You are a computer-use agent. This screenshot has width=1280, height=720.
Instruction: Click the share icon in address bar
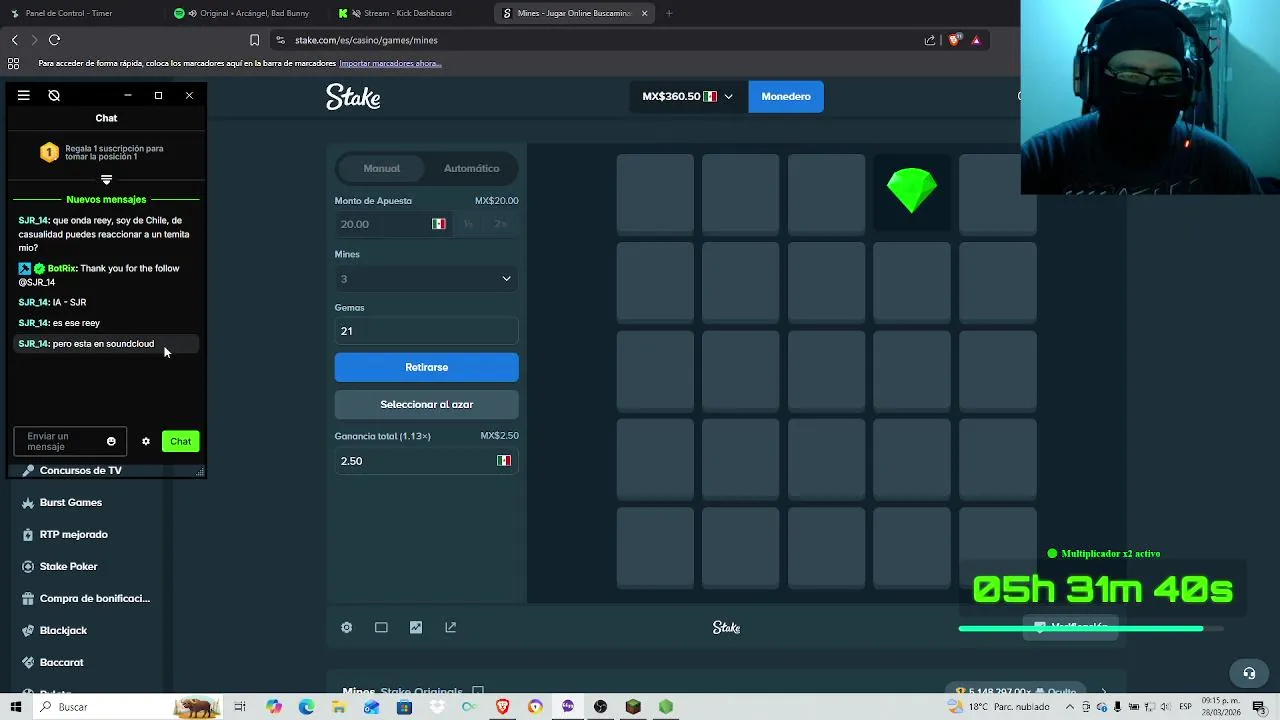click(x=930, y=40)
